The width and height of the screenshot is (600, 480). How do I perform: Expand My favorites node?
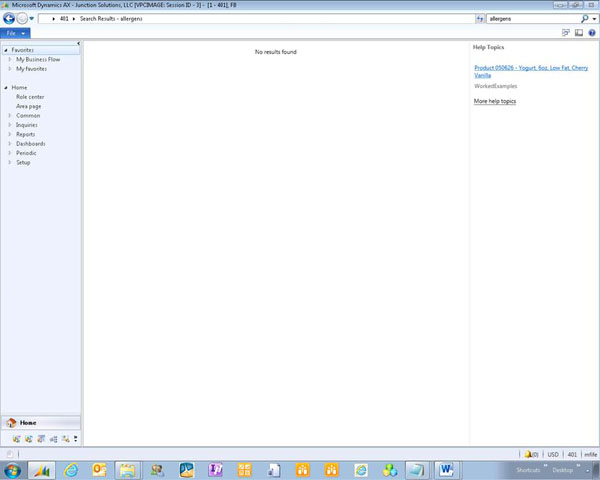pyautogui.click(x=10, y=69)
